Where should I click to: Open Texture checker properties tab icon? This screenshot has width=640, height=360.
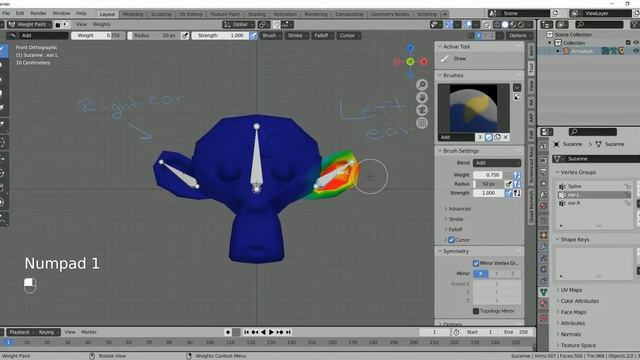coord(544,318)
